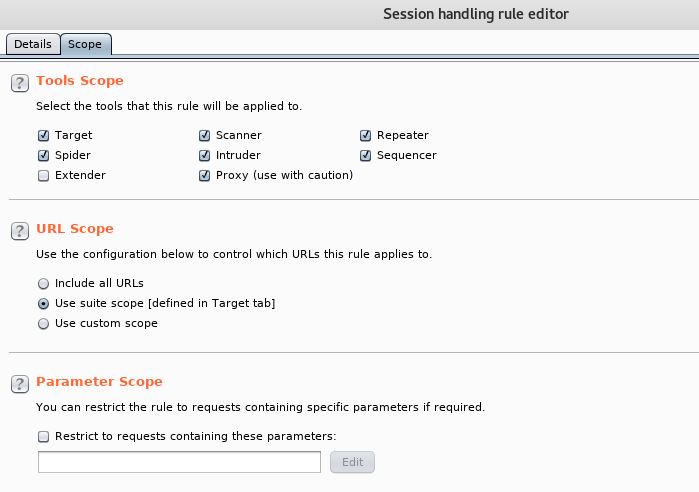699x492 pixels.
Task: Select Include all URLs option
Action: click(x=43, y=283)
